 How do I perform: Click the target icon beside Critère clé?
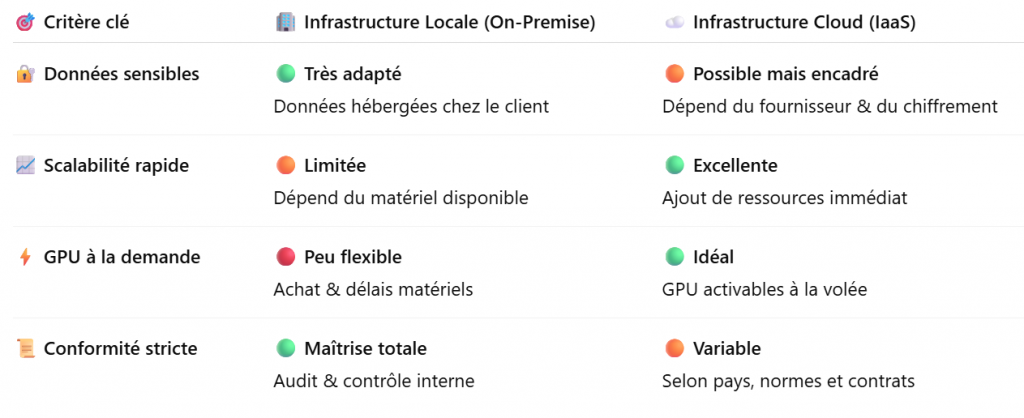coord(26,22)
